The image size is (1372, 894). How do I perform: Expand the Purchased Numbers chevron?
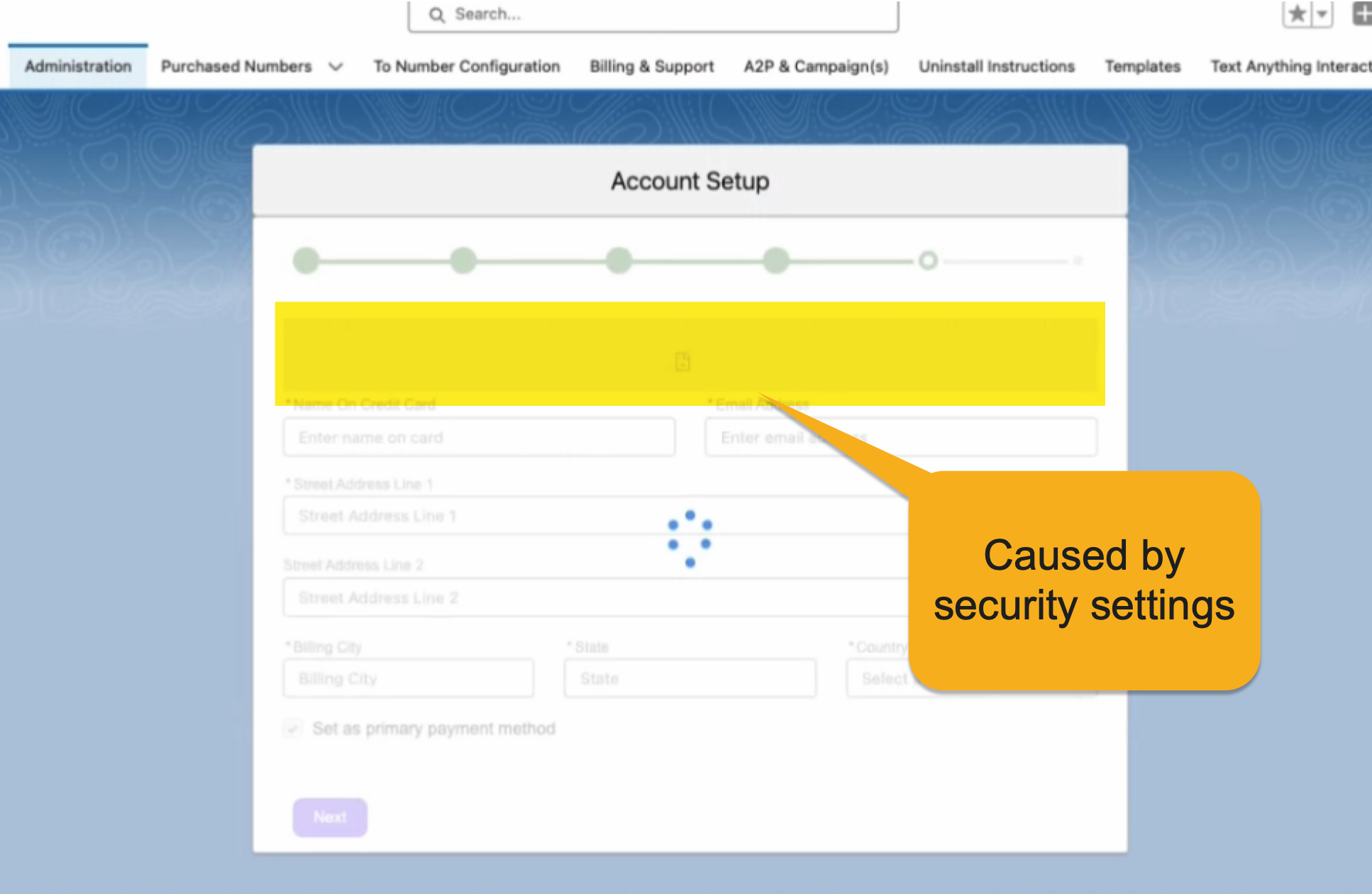336,67
